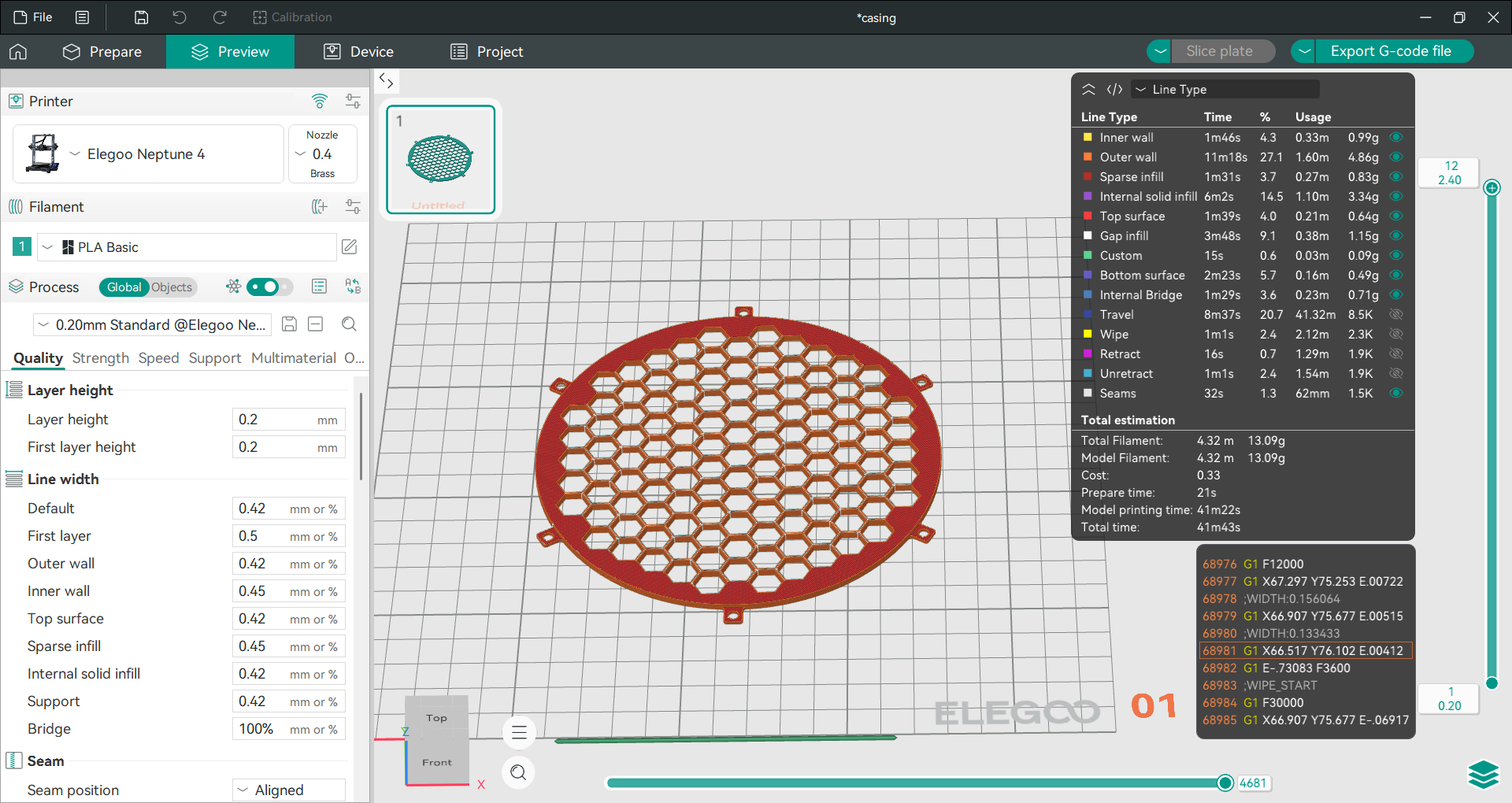Hide the Inner wall line type
This screenshot has width=1512, height=803.
pyautogui.click(x=1396, y=137)
